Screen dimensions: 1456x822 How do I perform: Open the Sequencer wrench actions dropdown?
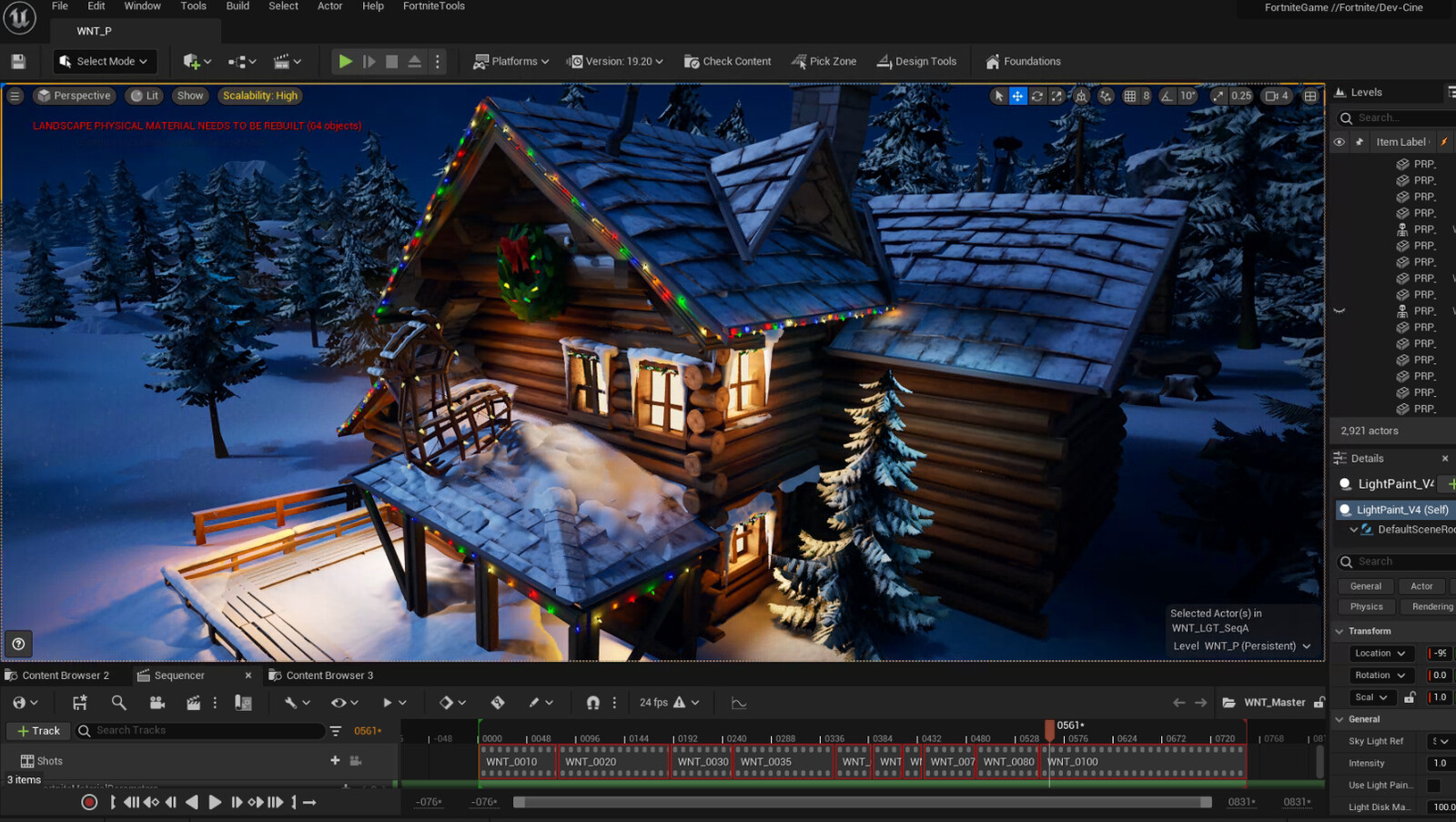pyautogui.click(x=297, y=703)
